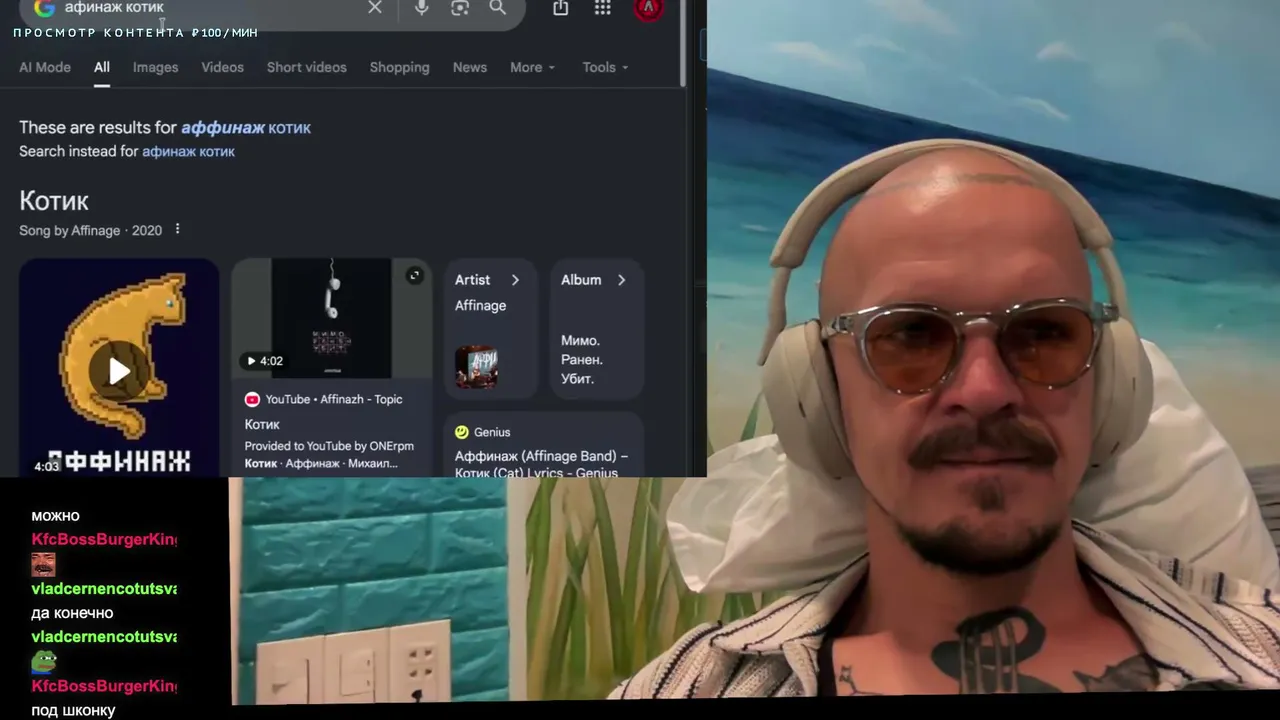
Task: Select the All results tab
Action: point(102,67)
